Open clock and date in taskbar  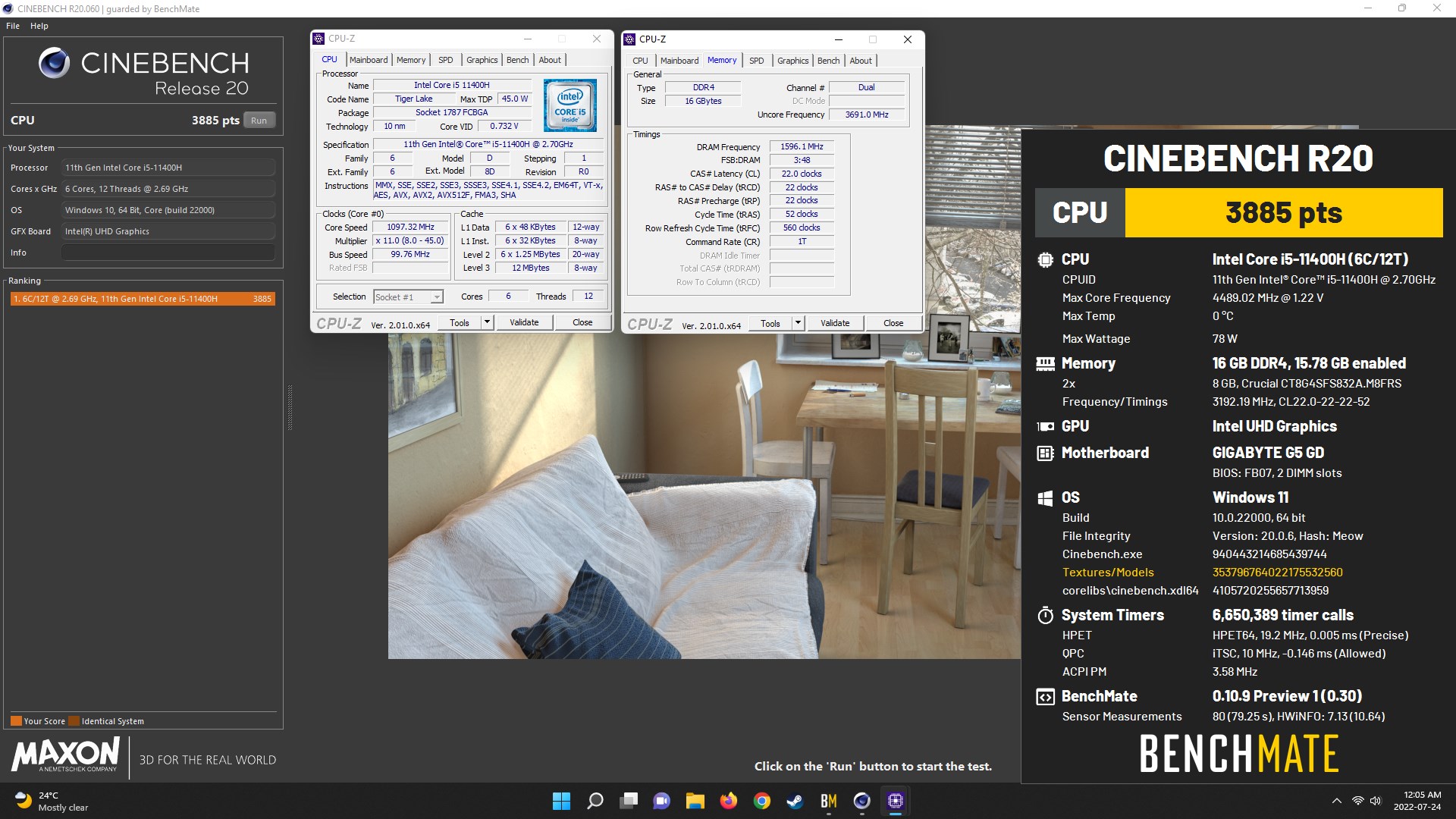pos(1417,801)
